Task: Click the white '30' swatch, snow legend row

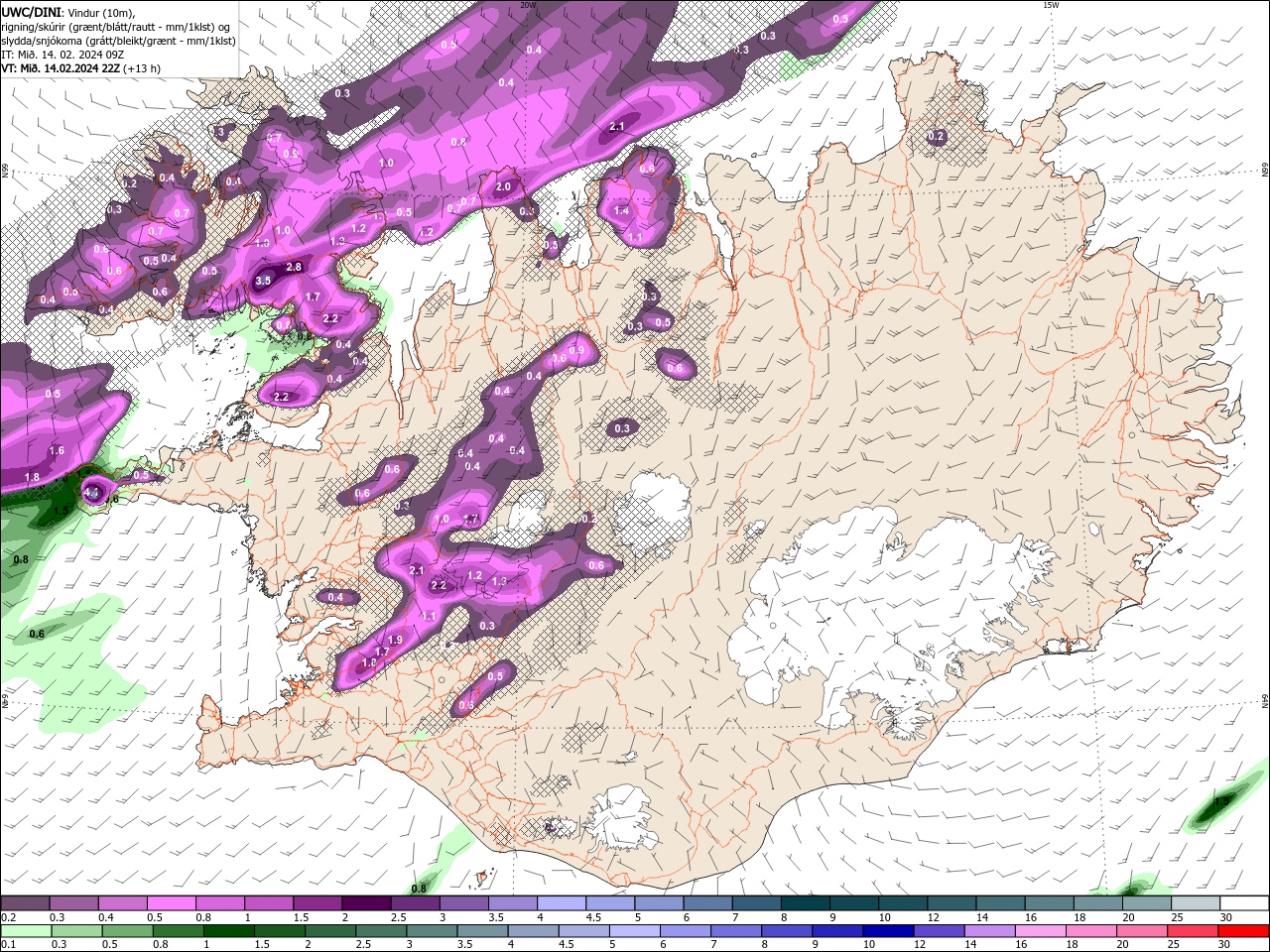Action: click(x=1244, y=903)
